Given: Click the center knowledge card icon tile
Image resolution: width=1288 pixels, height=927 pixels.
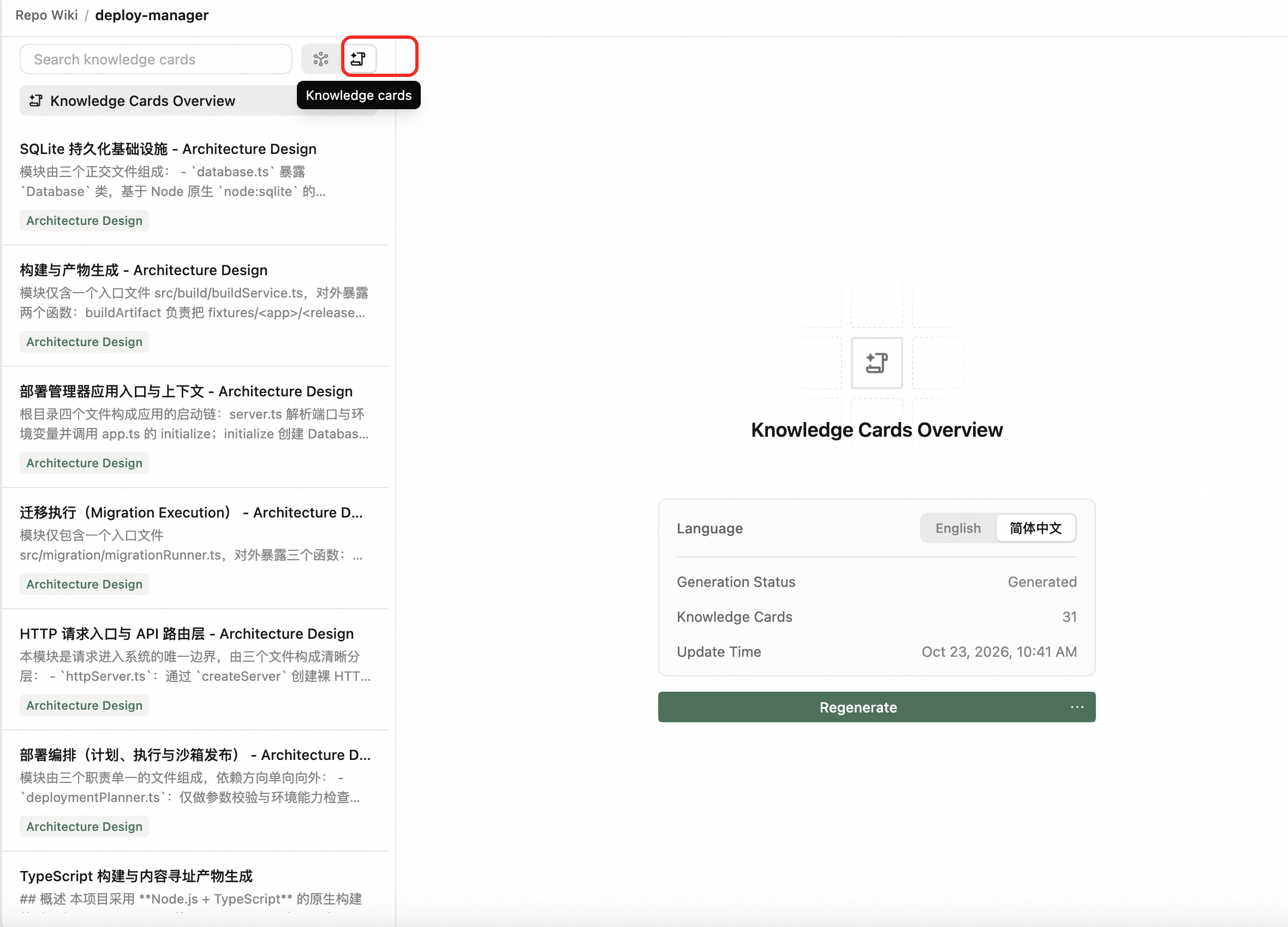Looking at the screenshot, I should [876, 363].
